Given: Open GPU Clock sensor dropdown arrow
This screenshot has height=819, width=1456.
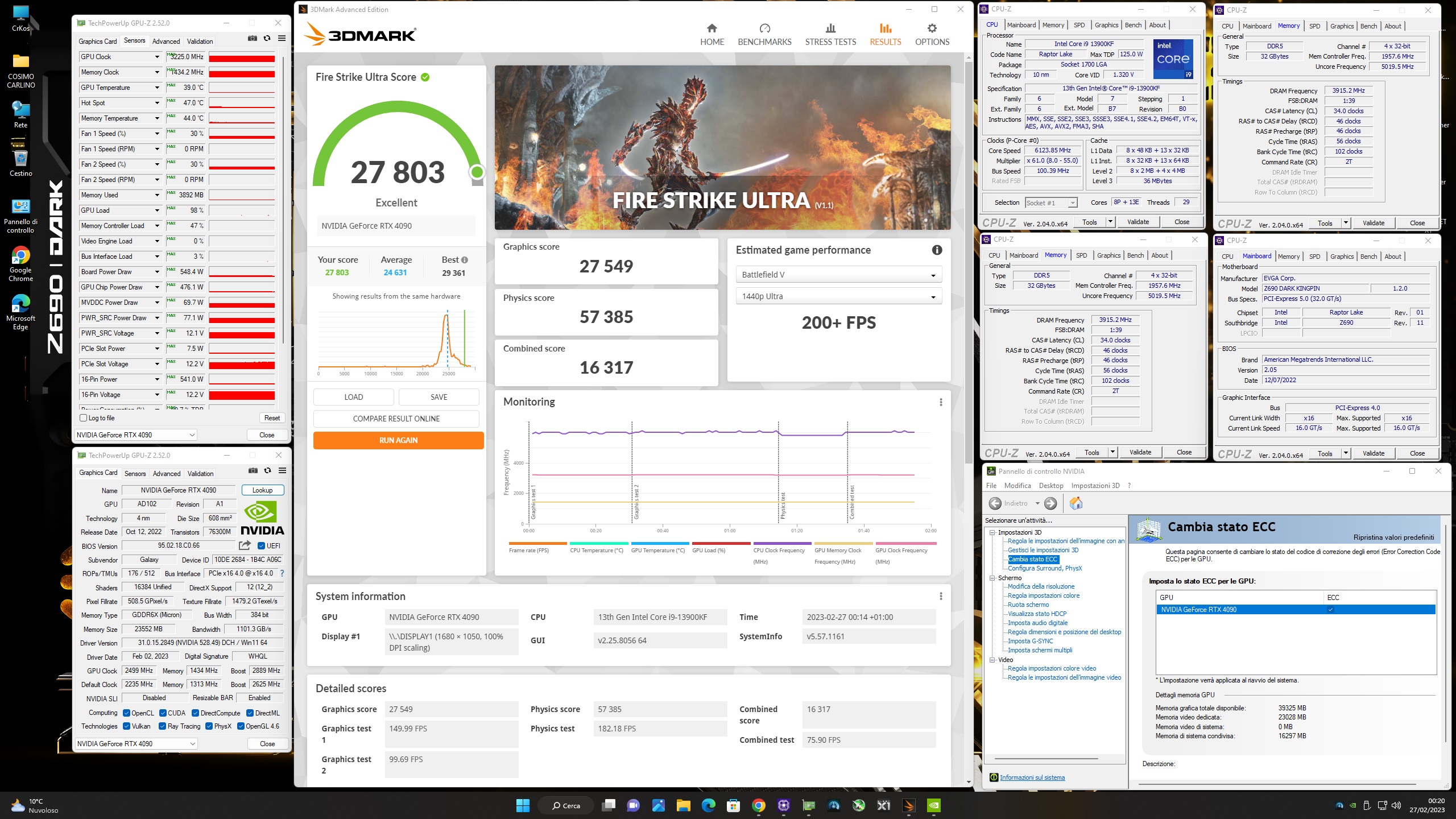Looking at the screenshot, I should [x=157, y=57].
